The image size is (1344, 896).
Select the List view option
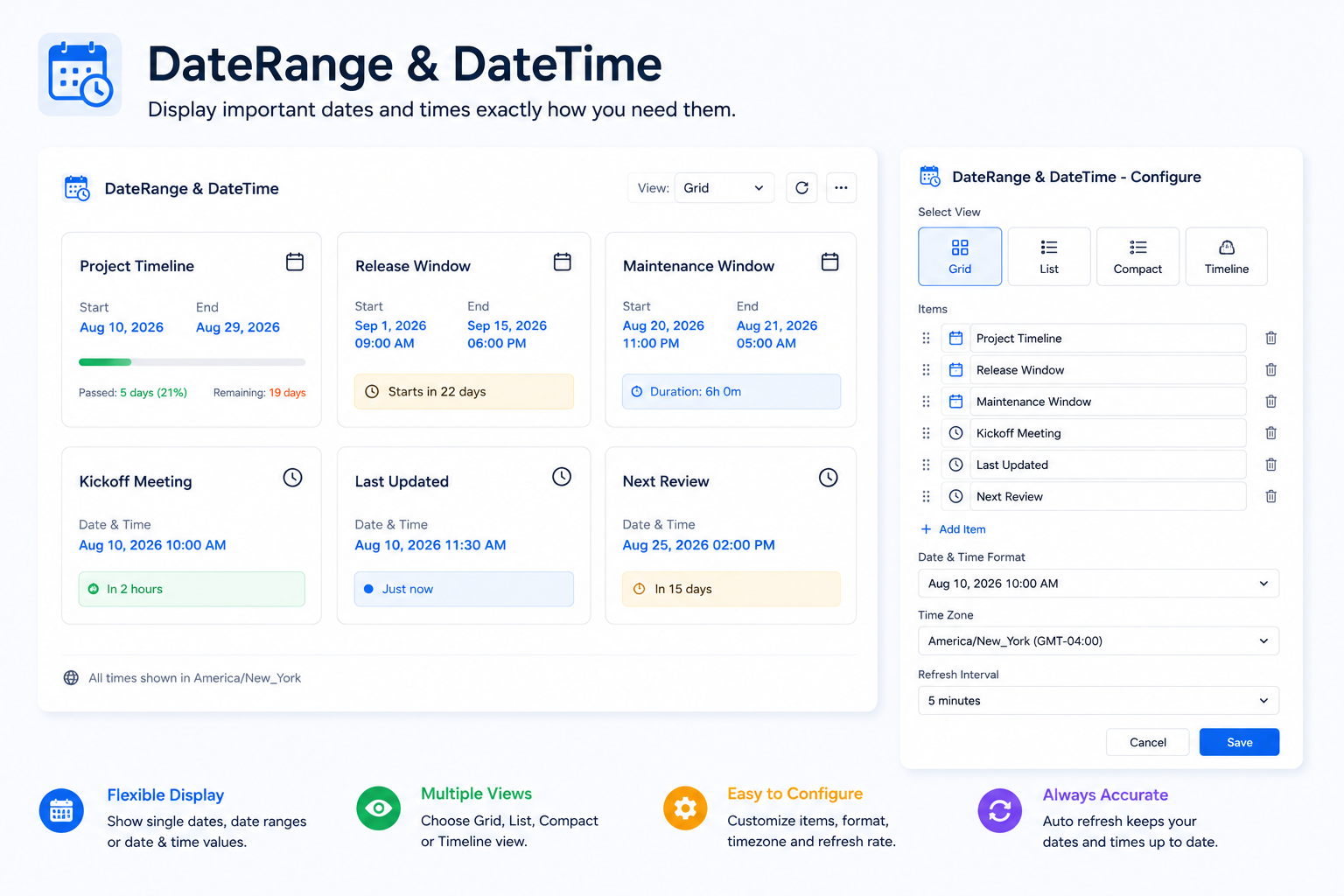point(1049,256)
